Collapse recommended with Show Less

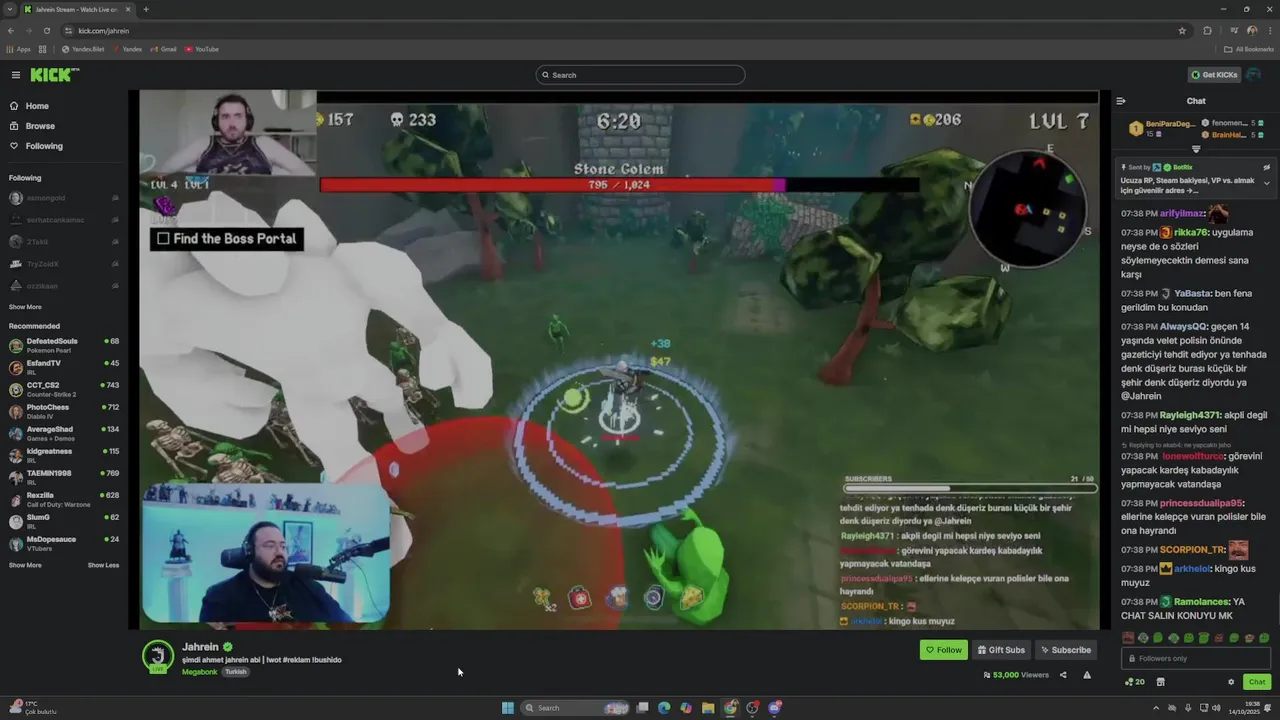tap(103, 565)
